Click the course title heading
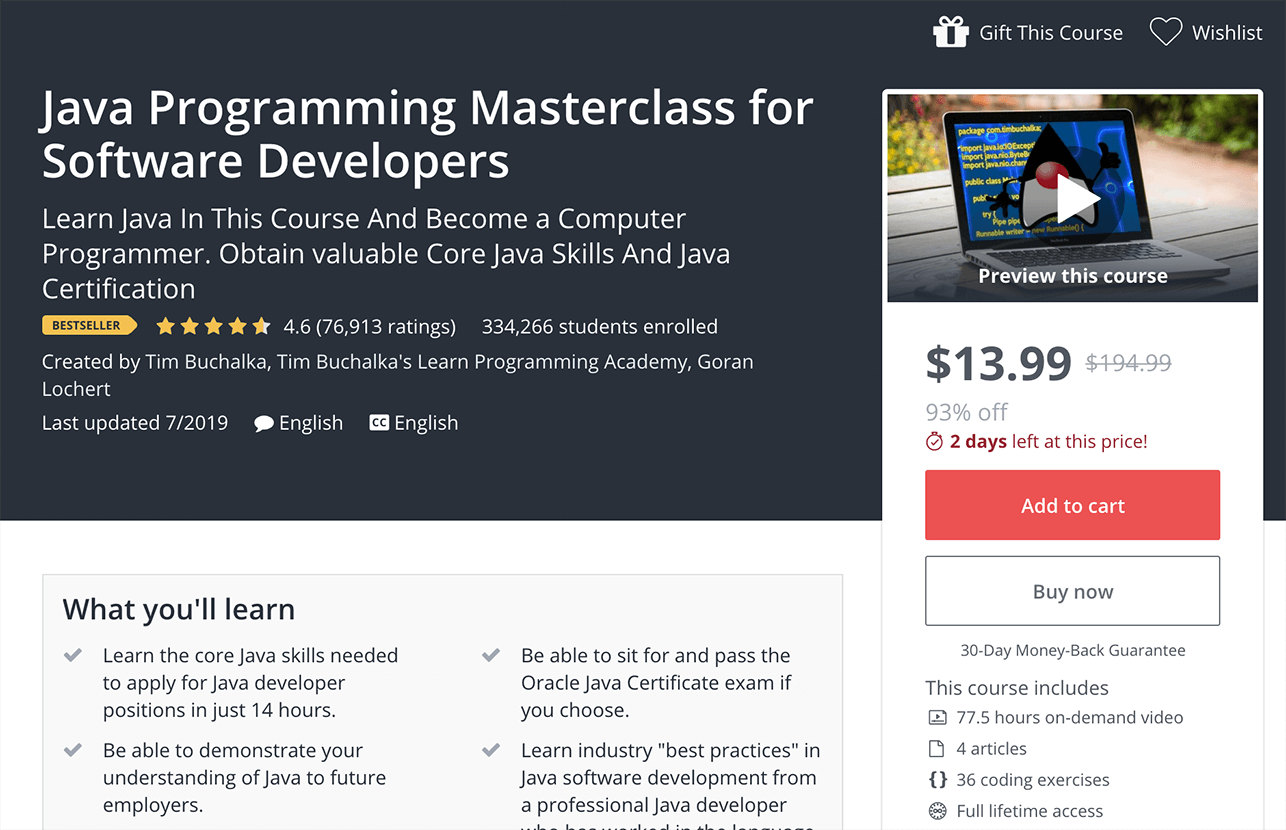Image resolution: width=1286 pixels, height=830 pixels. coord(427,134)
